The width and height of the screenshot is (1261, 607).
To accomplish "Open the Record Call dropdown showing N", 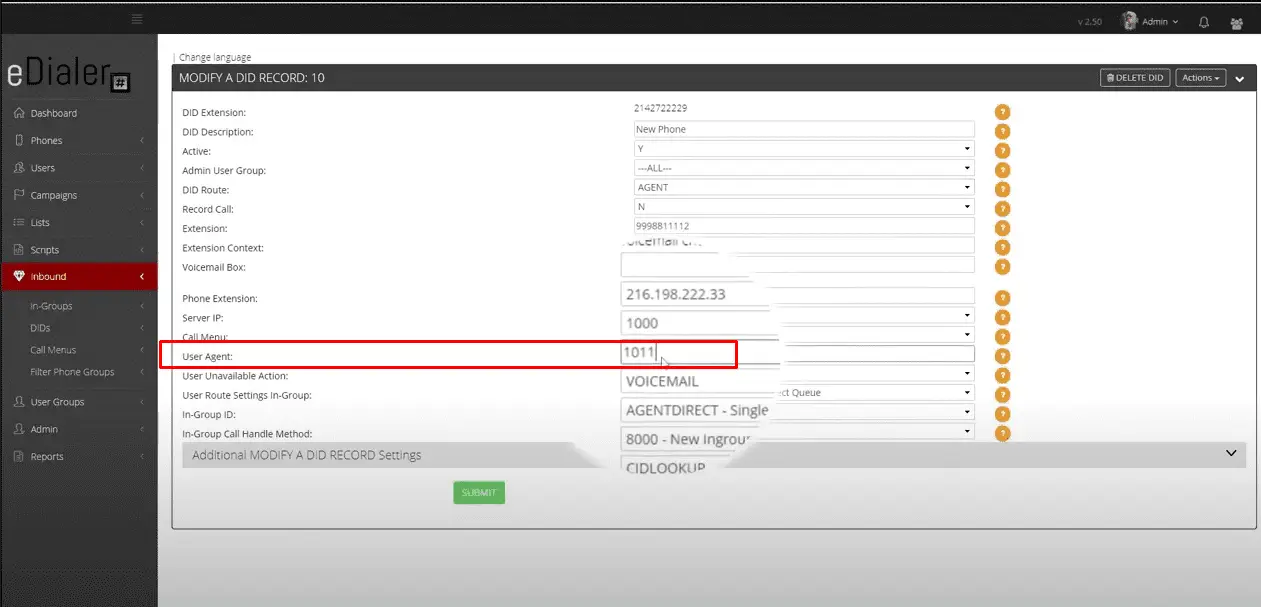I will (x=804, y=207).
